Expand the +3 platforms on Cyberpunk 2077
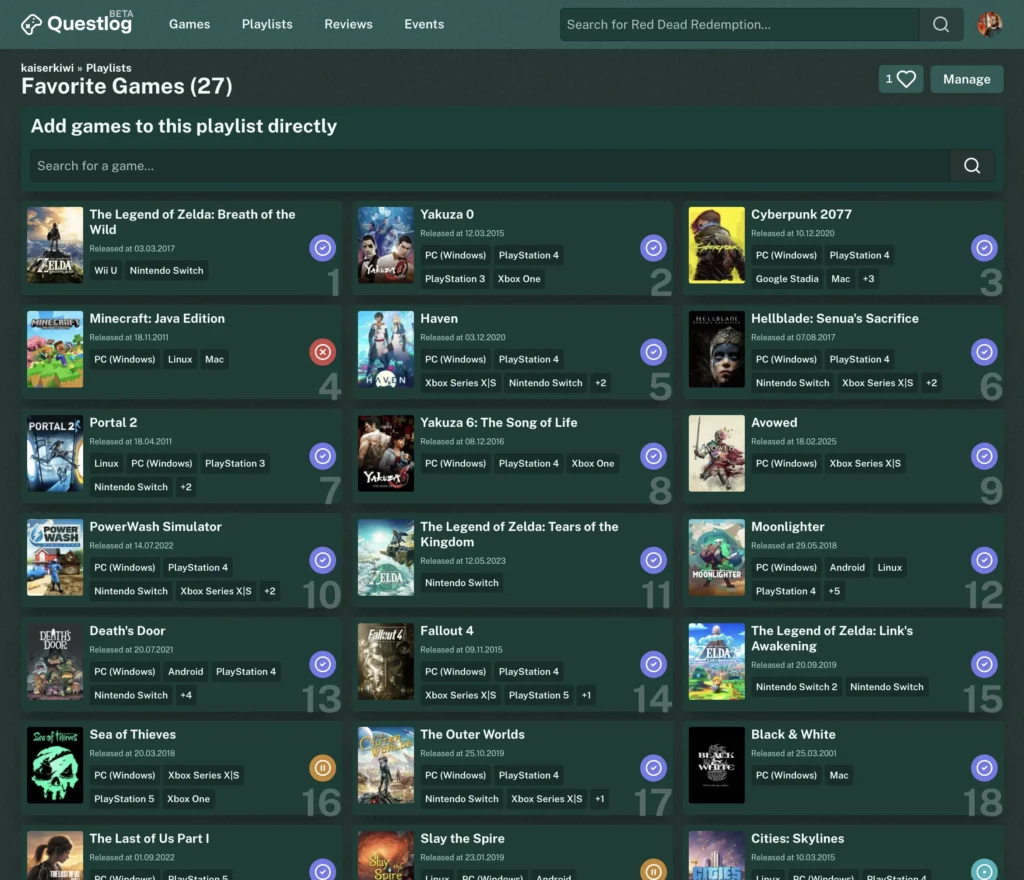The image size is (1024, 880). 868,279
